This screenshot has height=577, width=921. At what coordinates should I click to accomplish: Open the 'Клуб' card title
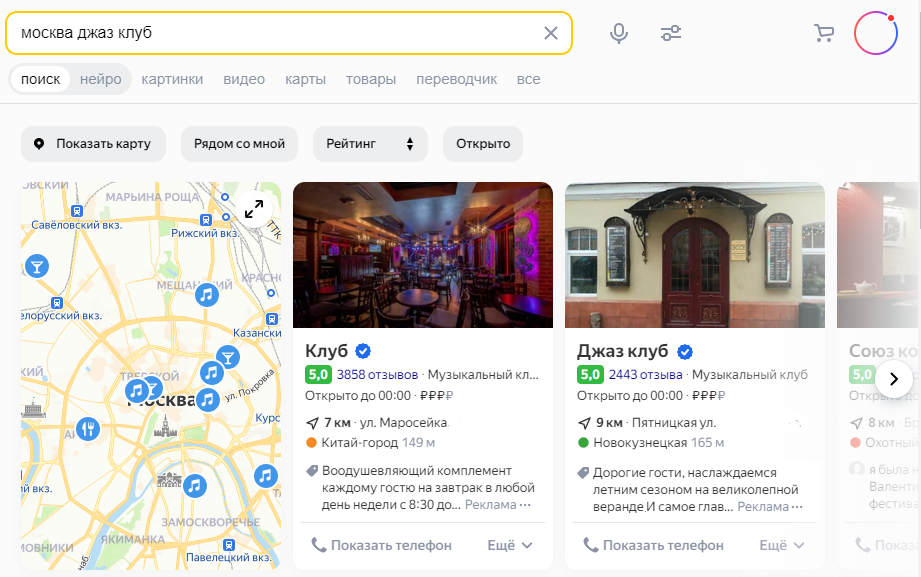click(x=327, y=351)
